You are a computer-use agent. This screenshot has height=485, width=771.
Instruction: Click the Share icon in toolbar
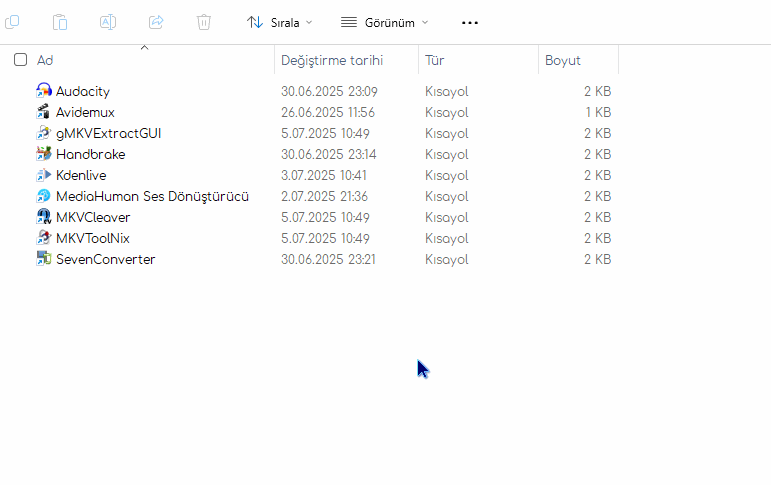pyautogui.click(x=156, y=22)
